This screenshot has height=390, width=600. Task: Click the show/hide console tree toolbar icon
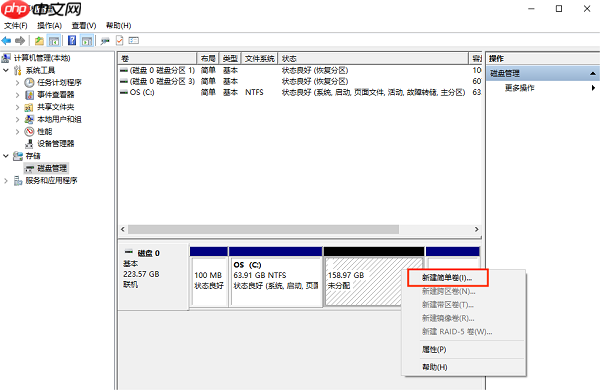pos(54,40)
